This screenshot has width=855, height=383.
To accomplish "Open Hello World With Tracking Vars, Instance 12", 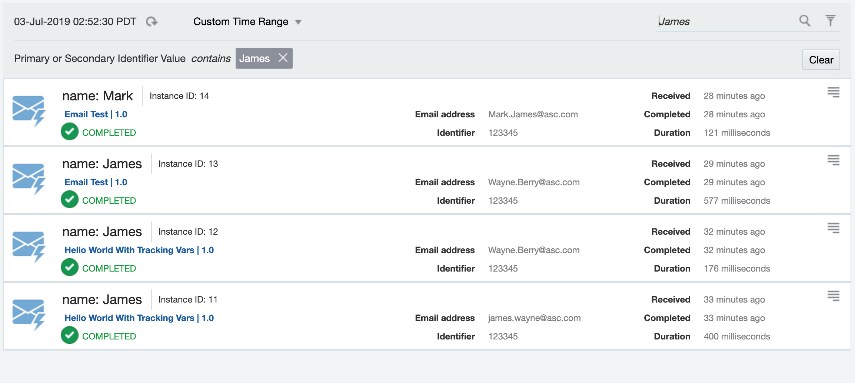I will click(x=139, y=250).
